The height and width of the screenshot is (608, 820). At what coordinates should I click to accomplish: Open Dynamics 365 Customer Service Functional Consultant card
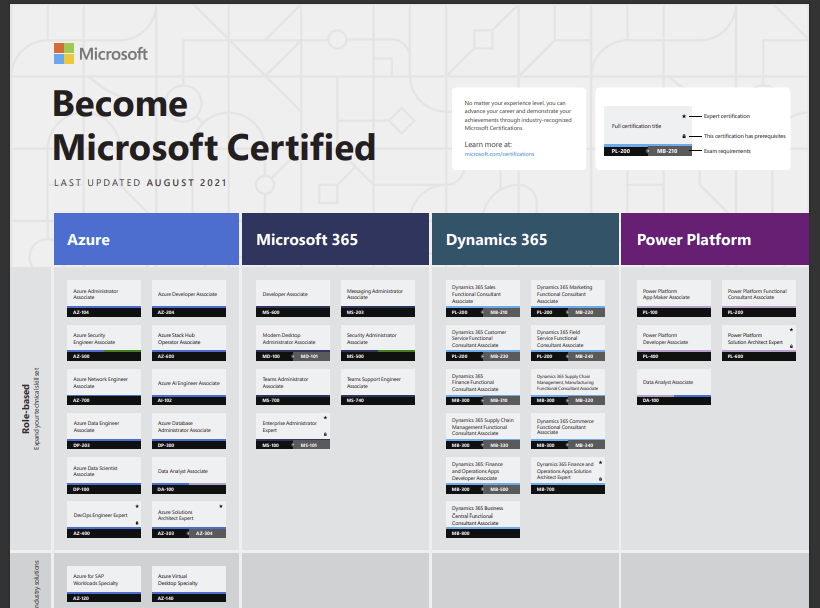(483, 343)
